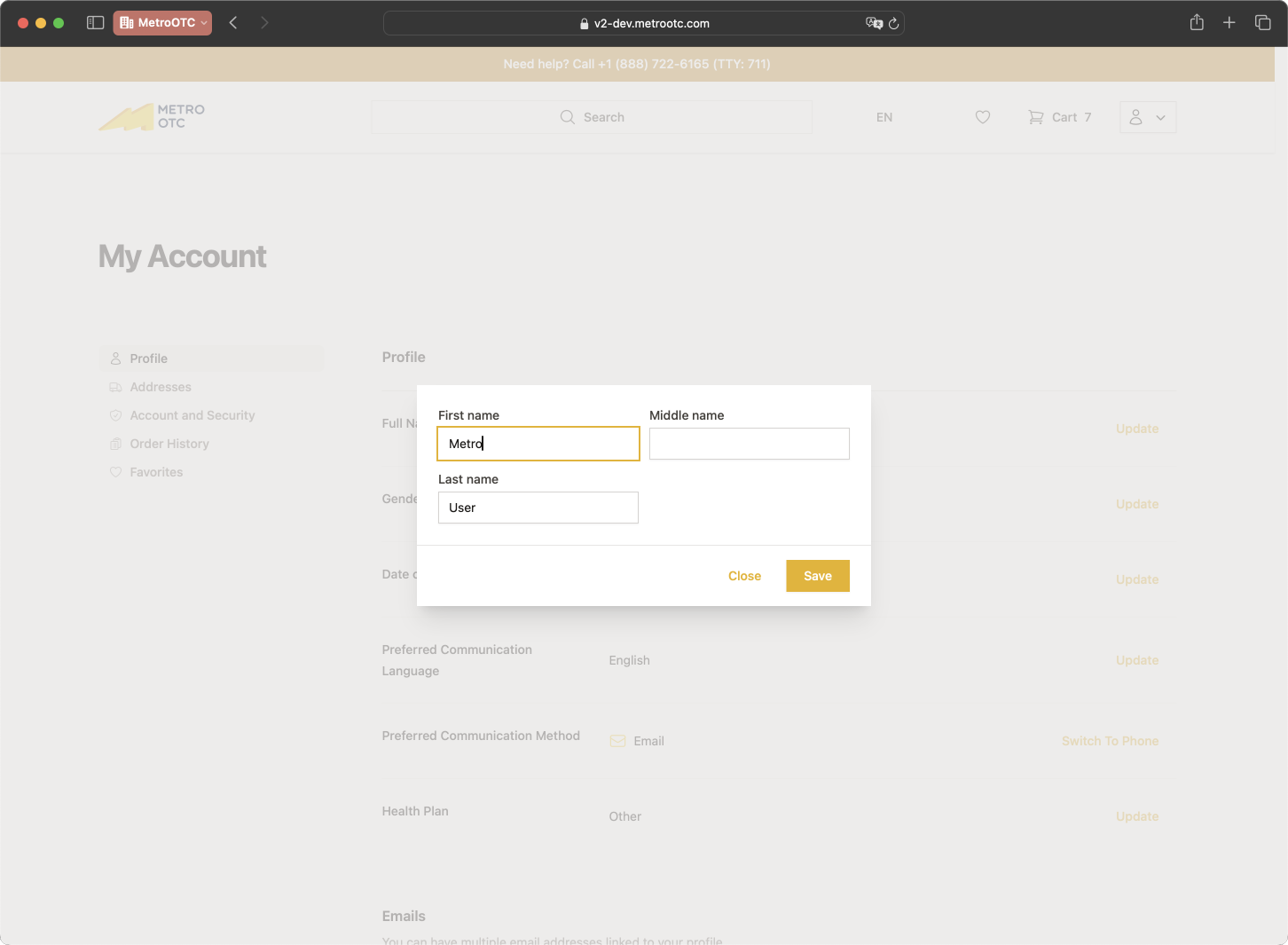Focus the Last name field
This screenshot has height=945, width=1288.
click(538, 508)
